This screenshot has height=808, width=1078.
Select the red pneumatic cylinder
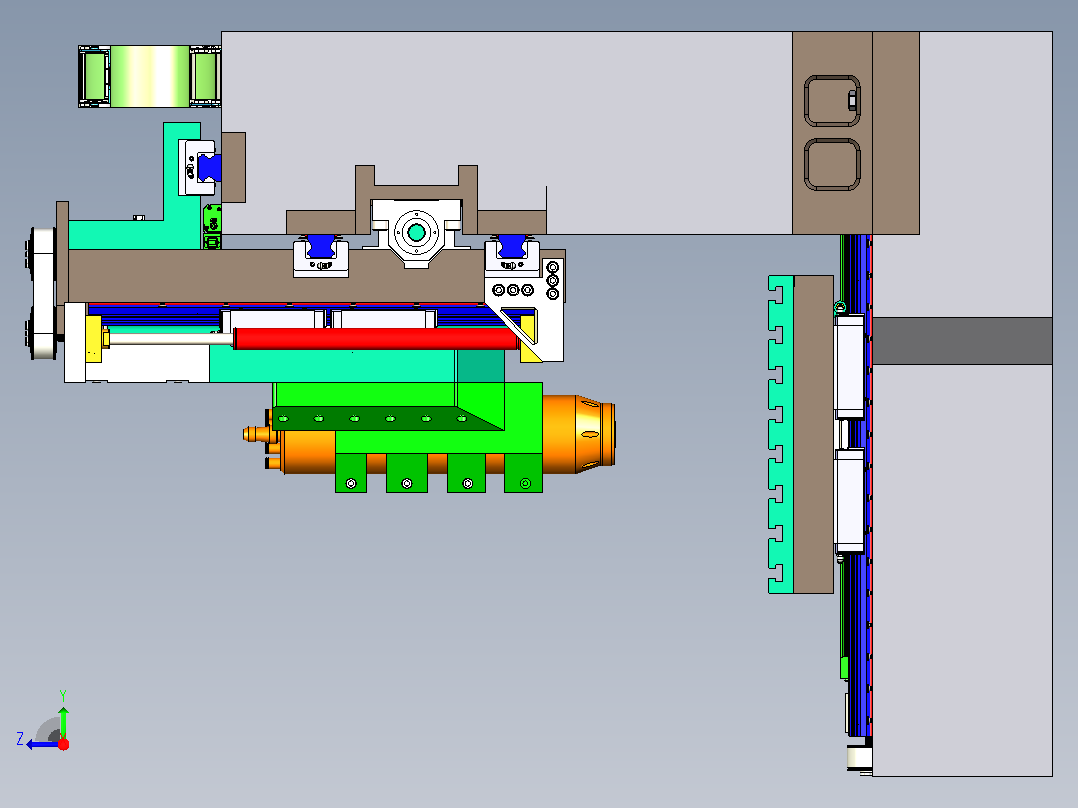(376, 339)
